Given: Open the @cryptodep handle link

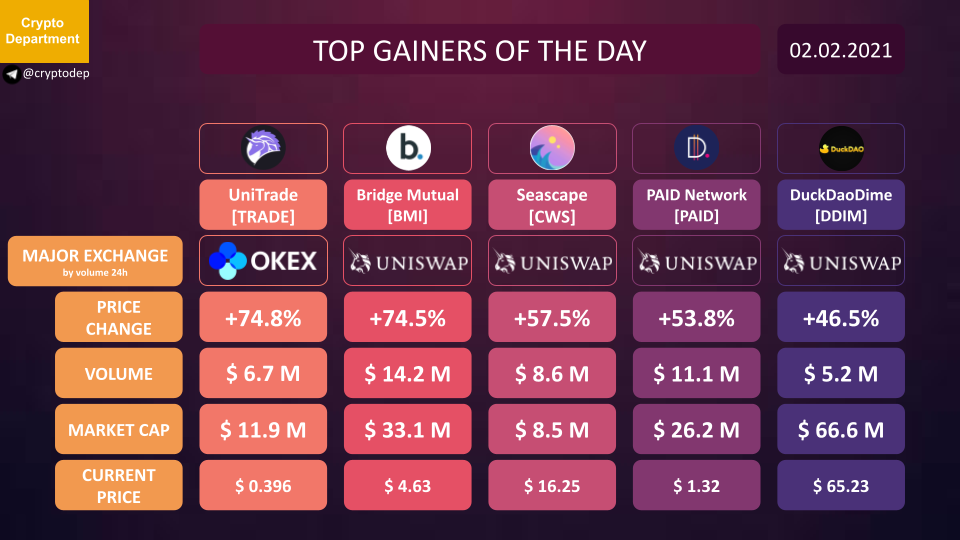Looking at the screenshot, I should pos(56,73).
